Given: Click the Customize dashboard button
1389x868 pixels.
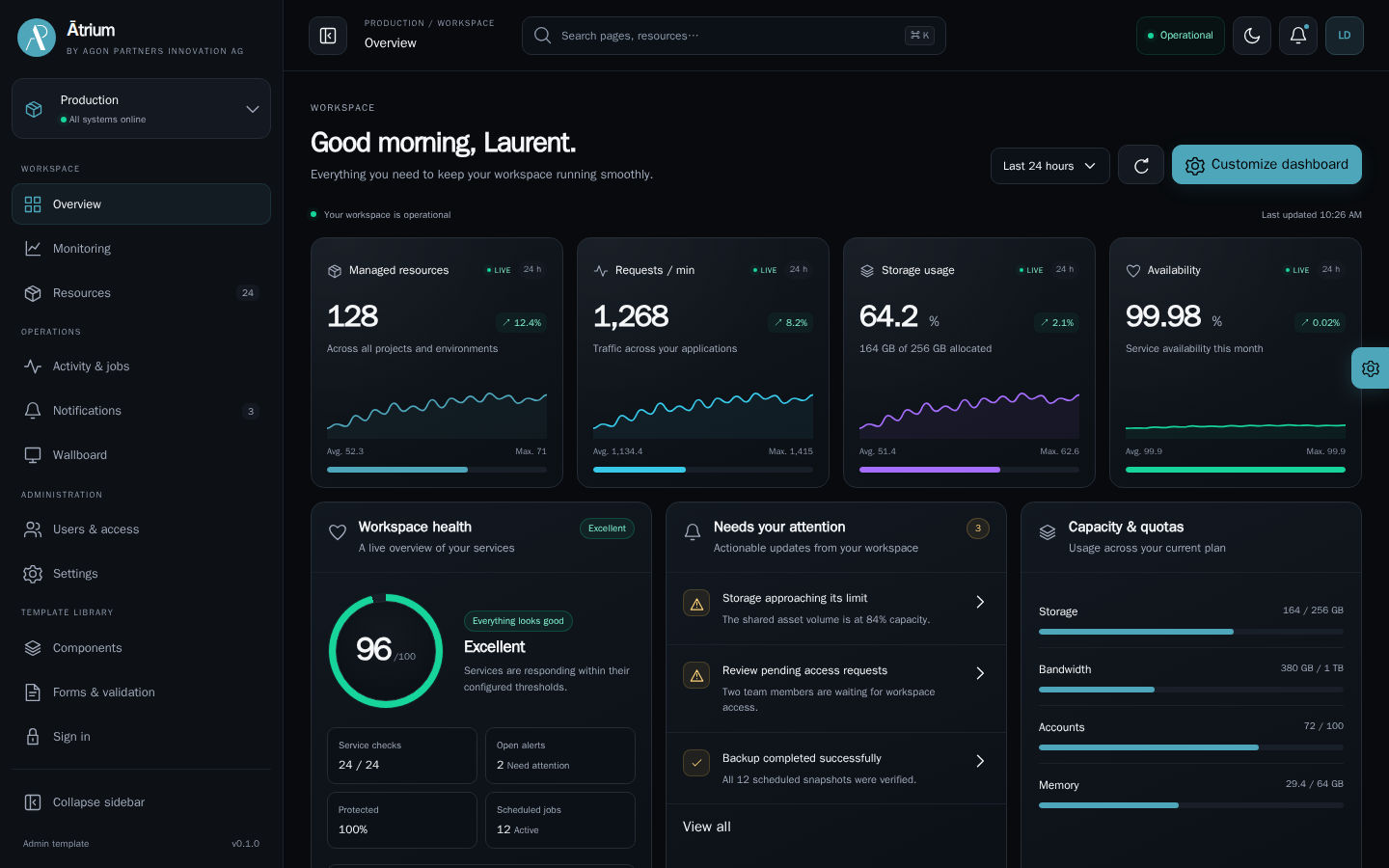Looking at the screenshot, I should [1266, 165].
